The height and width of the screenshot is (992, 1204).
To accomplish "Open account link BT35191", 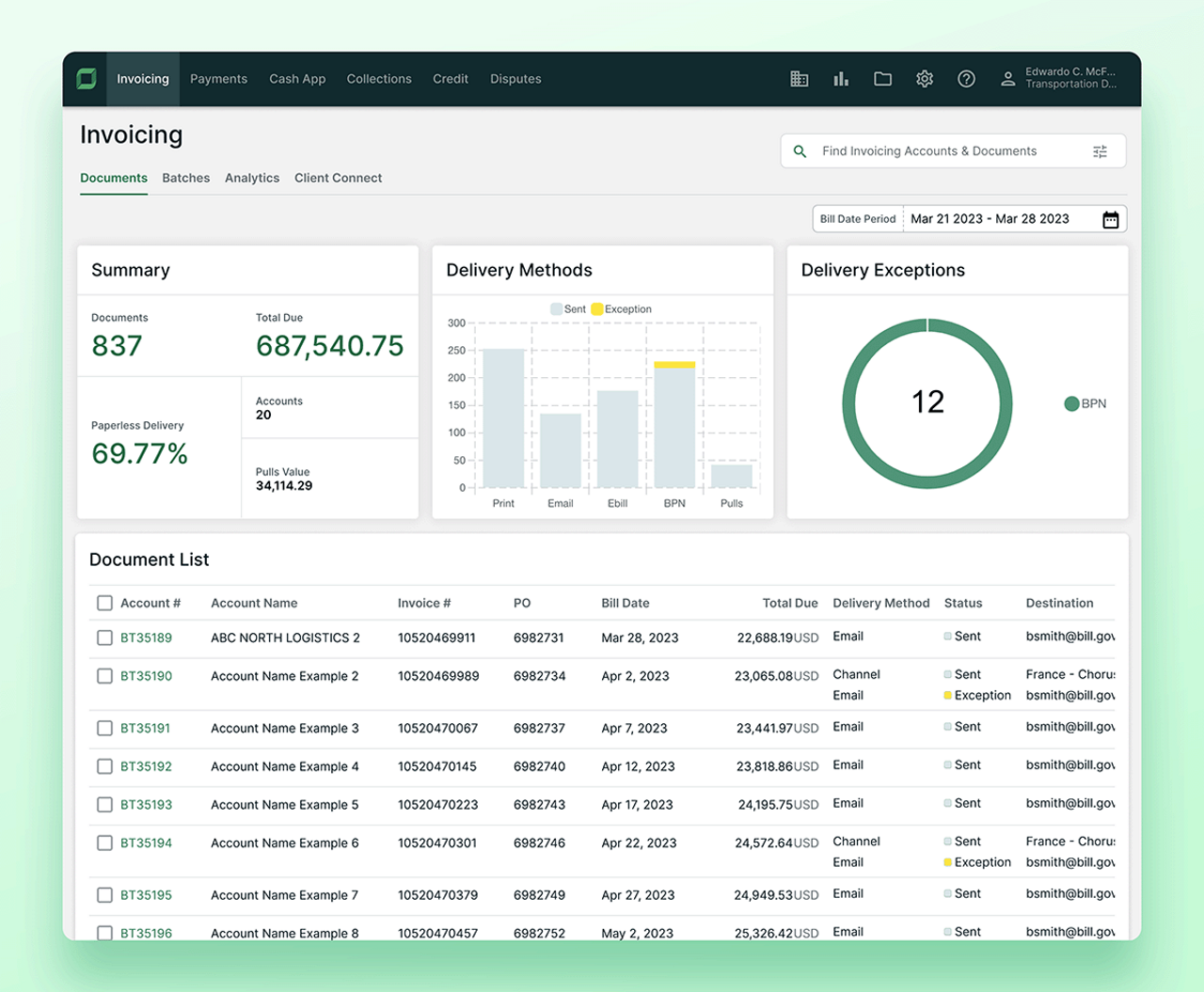I will coord(146,728).
